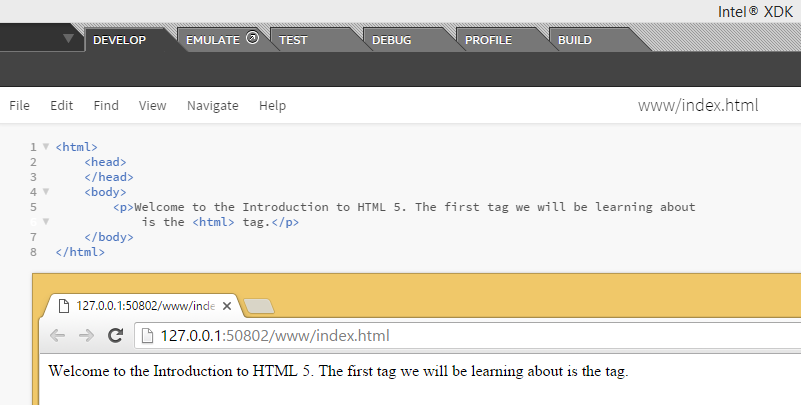
Task: Click the www/index.html file name label
Action: click(698, 105)
